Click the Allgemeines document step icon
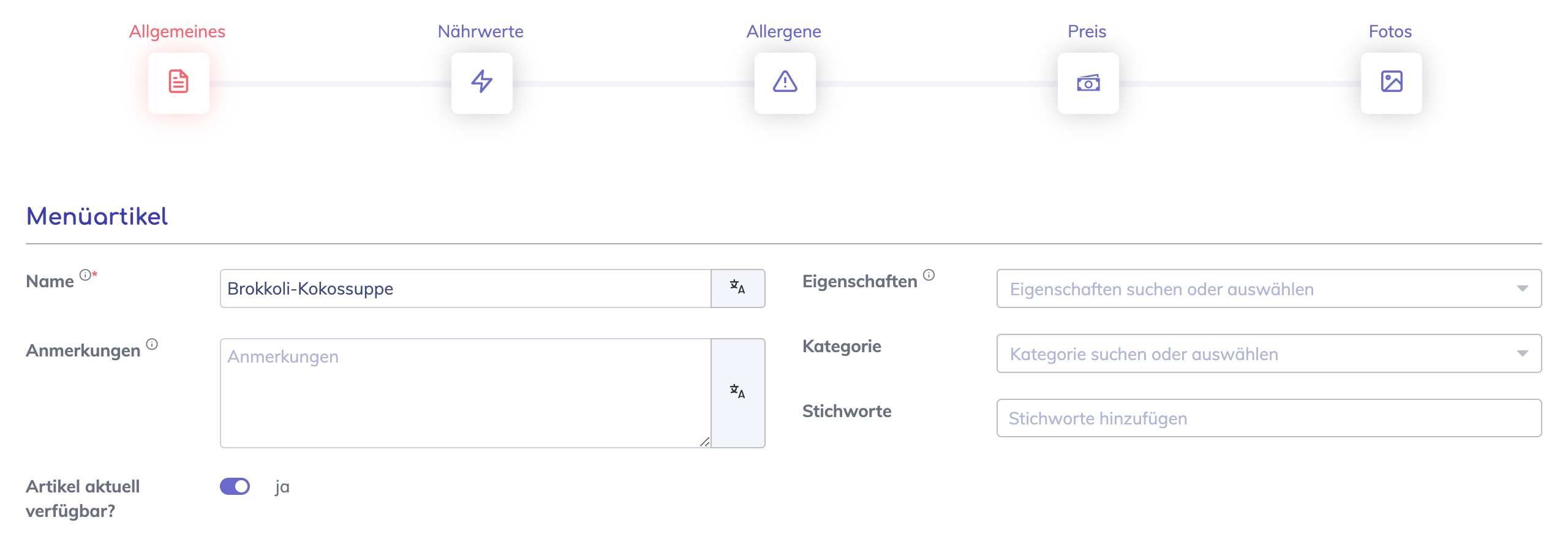 point(178,82)
